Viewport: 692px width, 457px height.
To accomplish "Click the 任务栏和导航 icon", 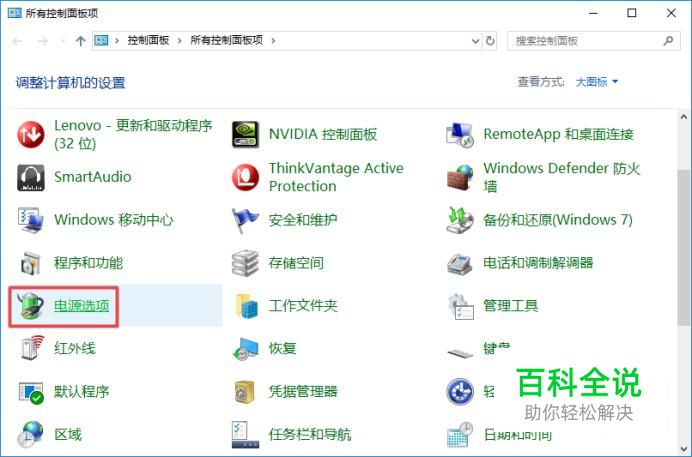I will tap(245, 435).
